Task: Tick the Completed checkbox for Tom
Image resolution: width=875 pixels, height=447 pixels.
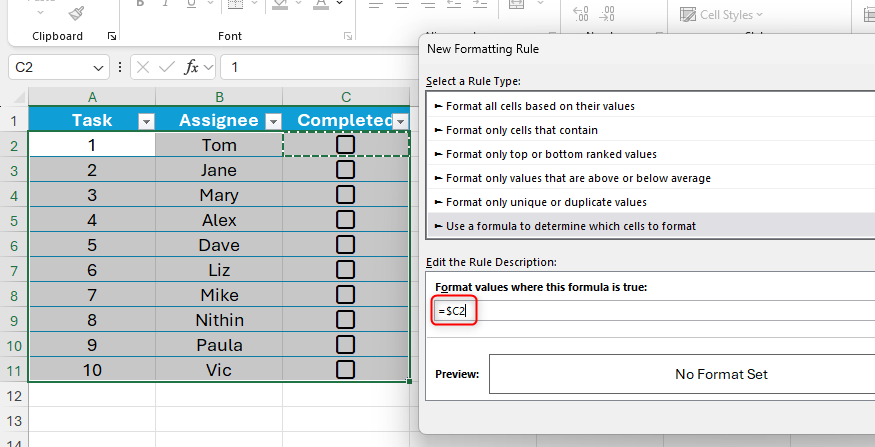Action: 346,145
